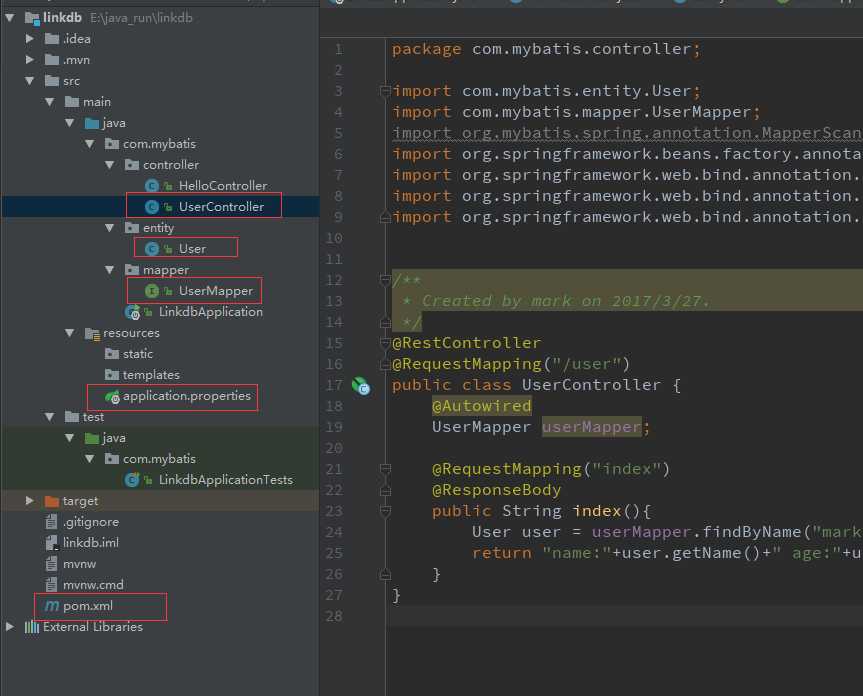
Task: Select UserMapper in project tree
Action: click(x=216, y=291)
